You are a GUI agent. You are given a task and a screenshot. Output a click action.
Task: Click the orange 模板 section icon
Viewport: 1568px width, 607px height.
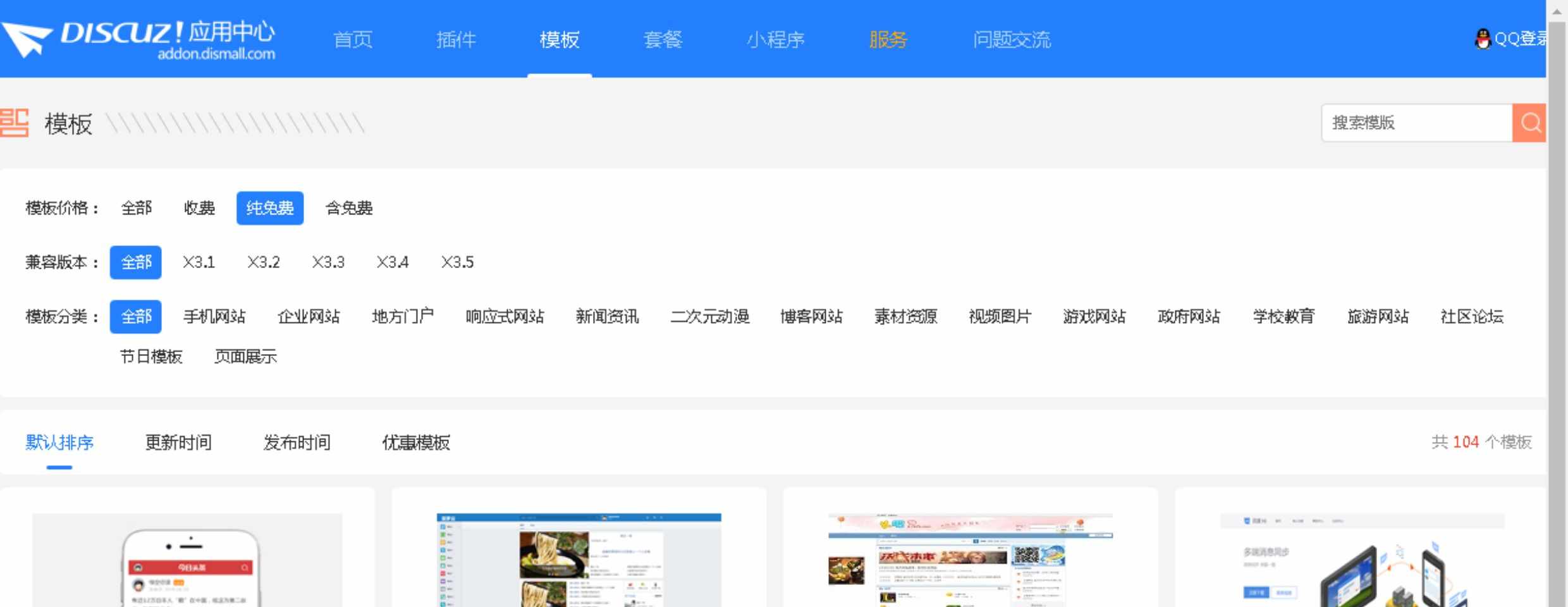pos(15,123)
